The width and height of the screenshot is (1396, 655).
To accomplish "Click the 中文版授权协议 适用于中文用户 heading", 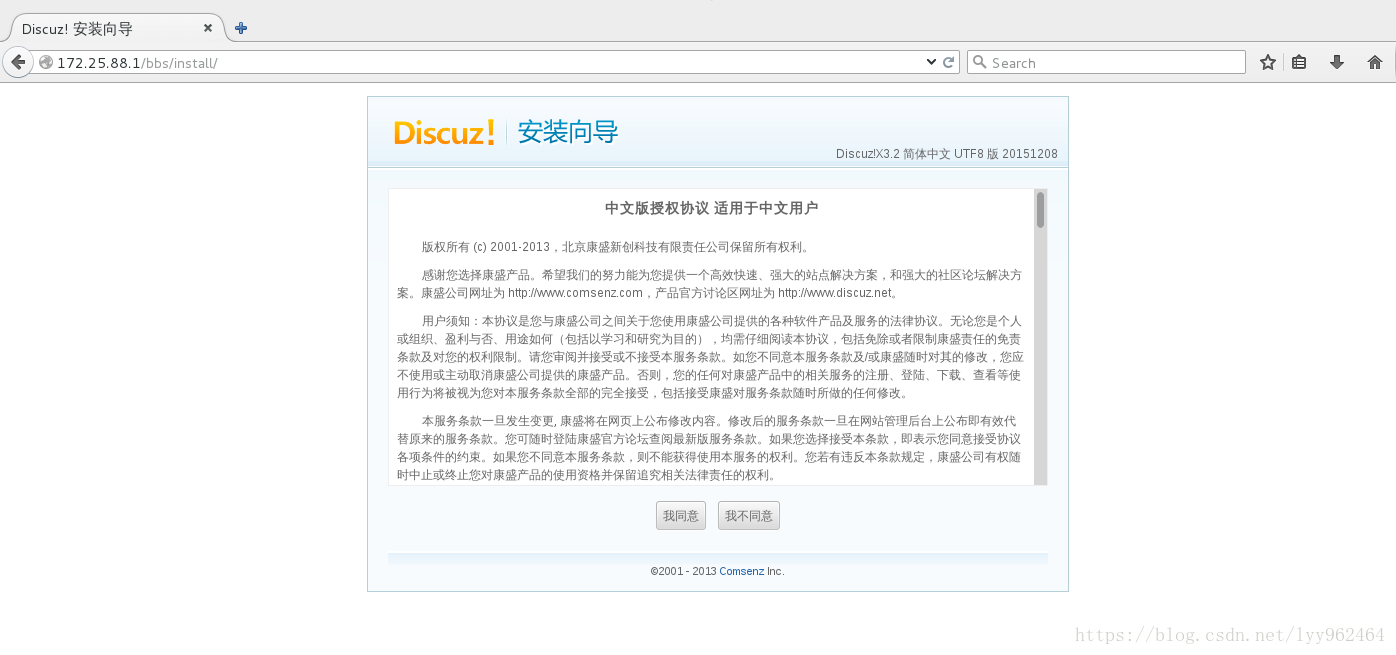I will point(712,208).
